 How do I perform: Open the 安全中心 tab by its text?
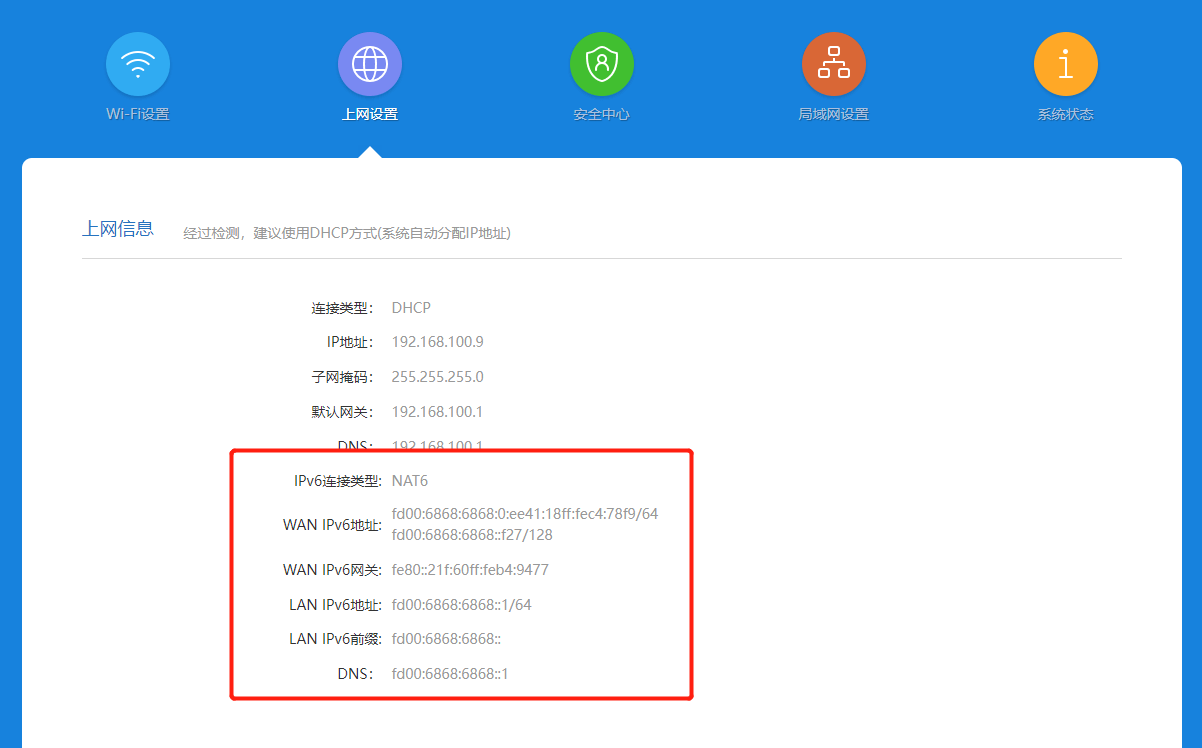point(601,114)
